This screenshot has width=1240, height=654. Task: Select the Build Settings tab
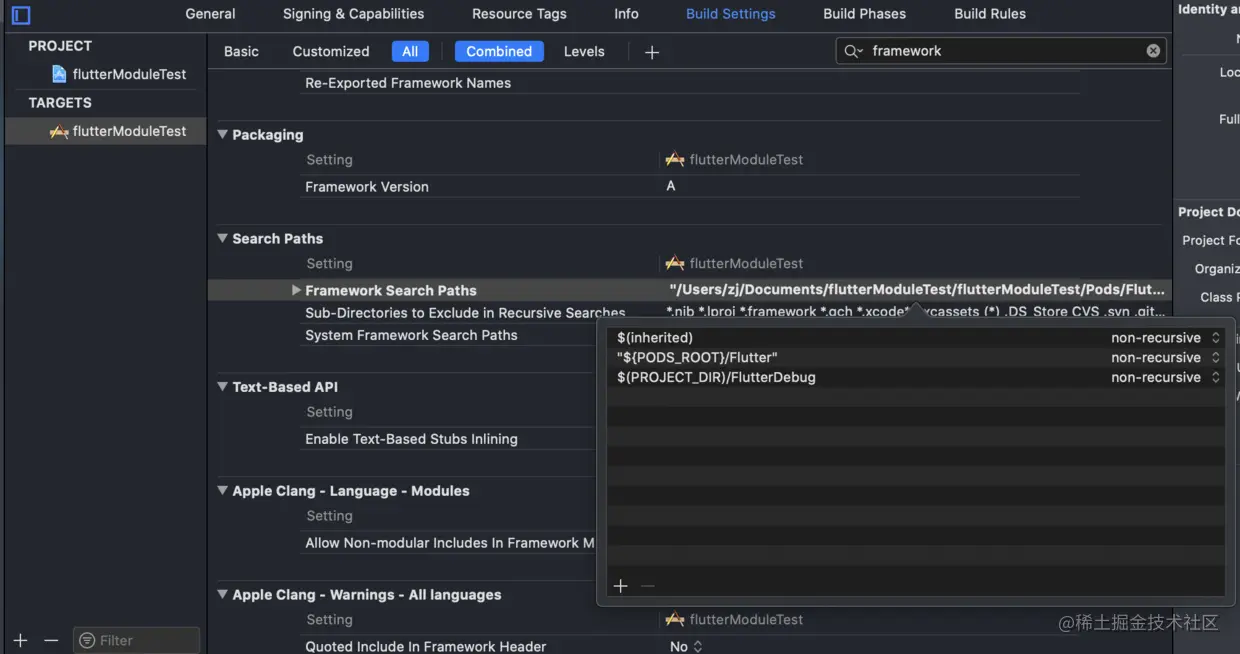(x=730, y=14)
